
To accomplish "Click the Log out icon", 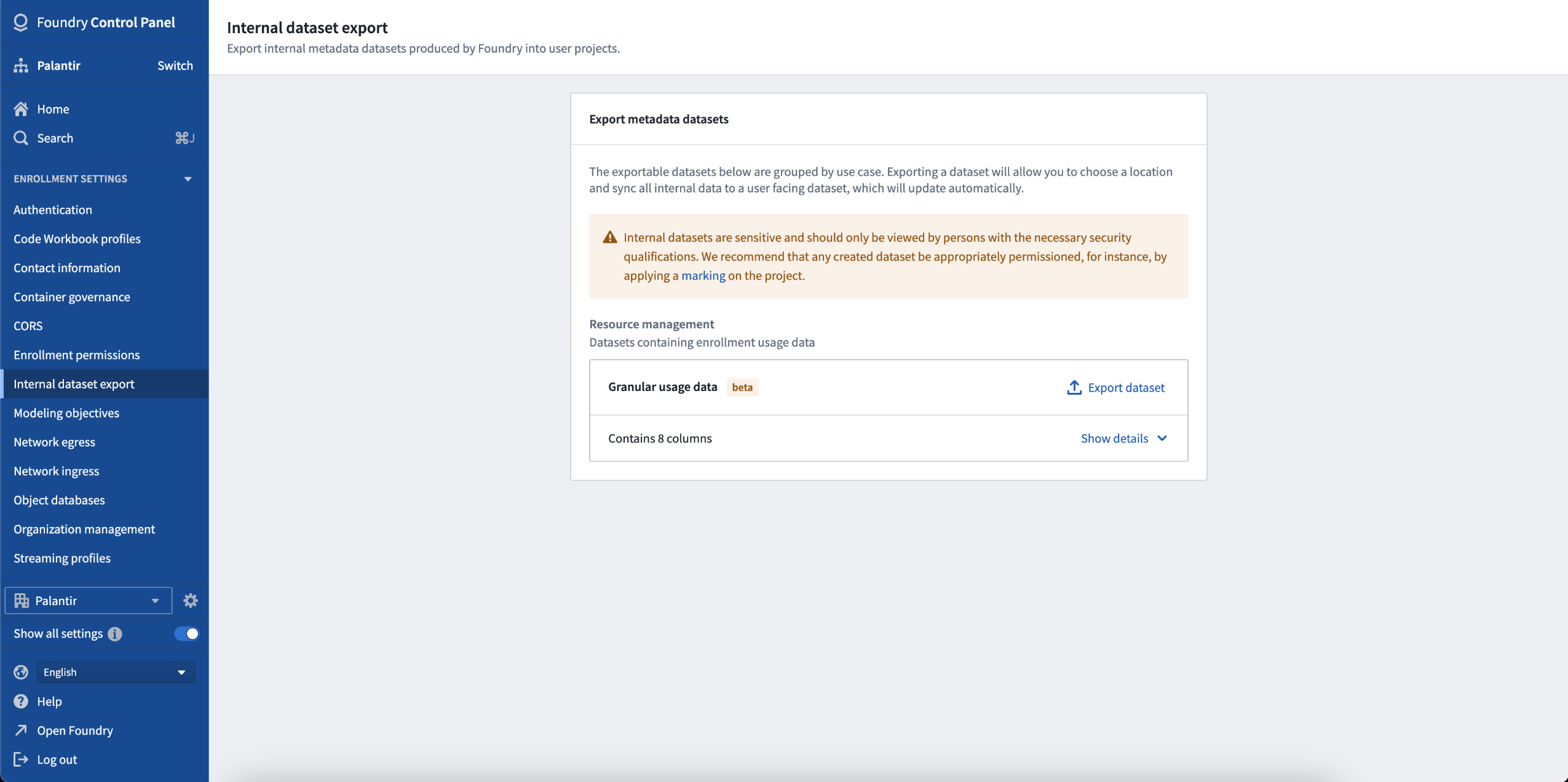I will click(21, 759).
